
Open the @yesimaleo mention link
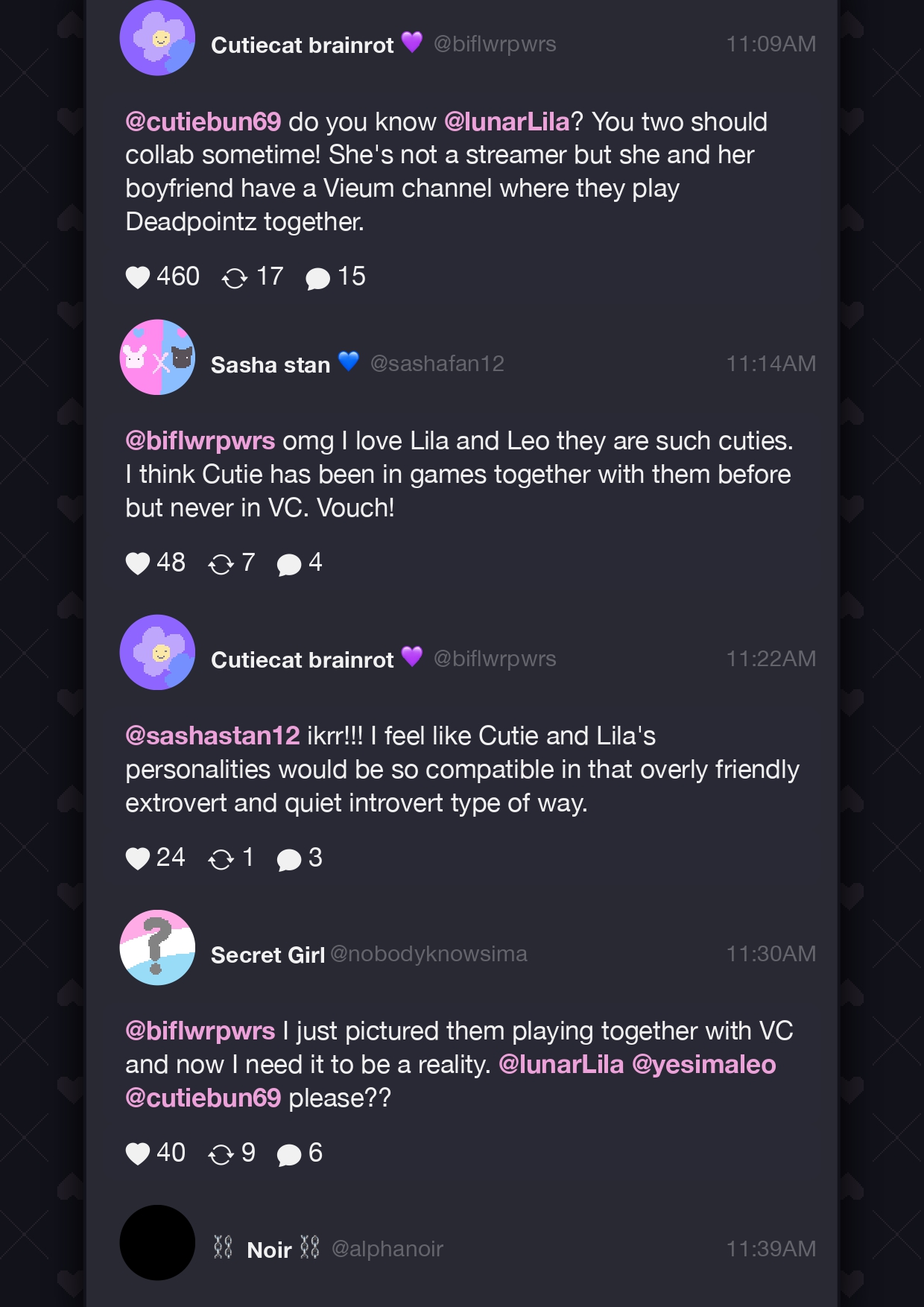(x=704, y=1064)
